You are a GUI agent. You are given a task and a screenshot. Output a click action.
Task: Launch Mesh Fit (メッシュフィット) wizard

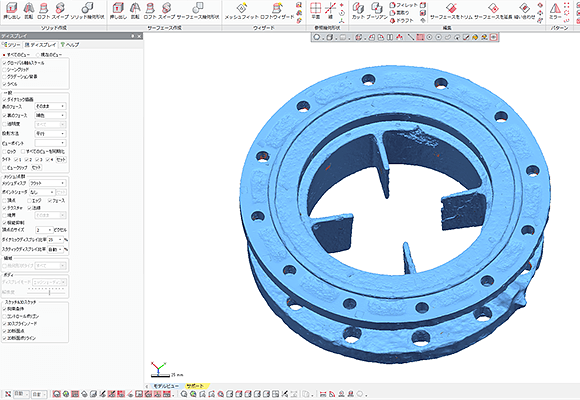[x=241, y=11]
